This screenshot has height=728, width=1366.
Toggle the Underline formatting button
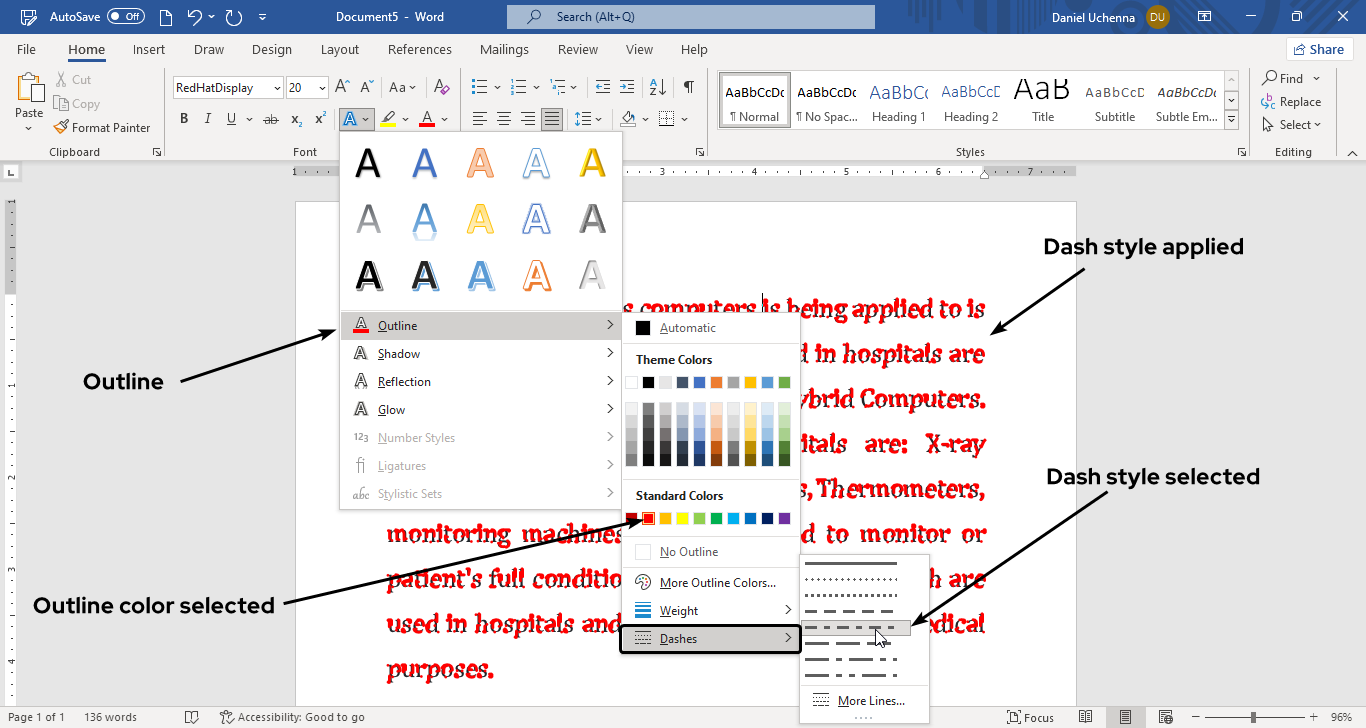point(232,119)
